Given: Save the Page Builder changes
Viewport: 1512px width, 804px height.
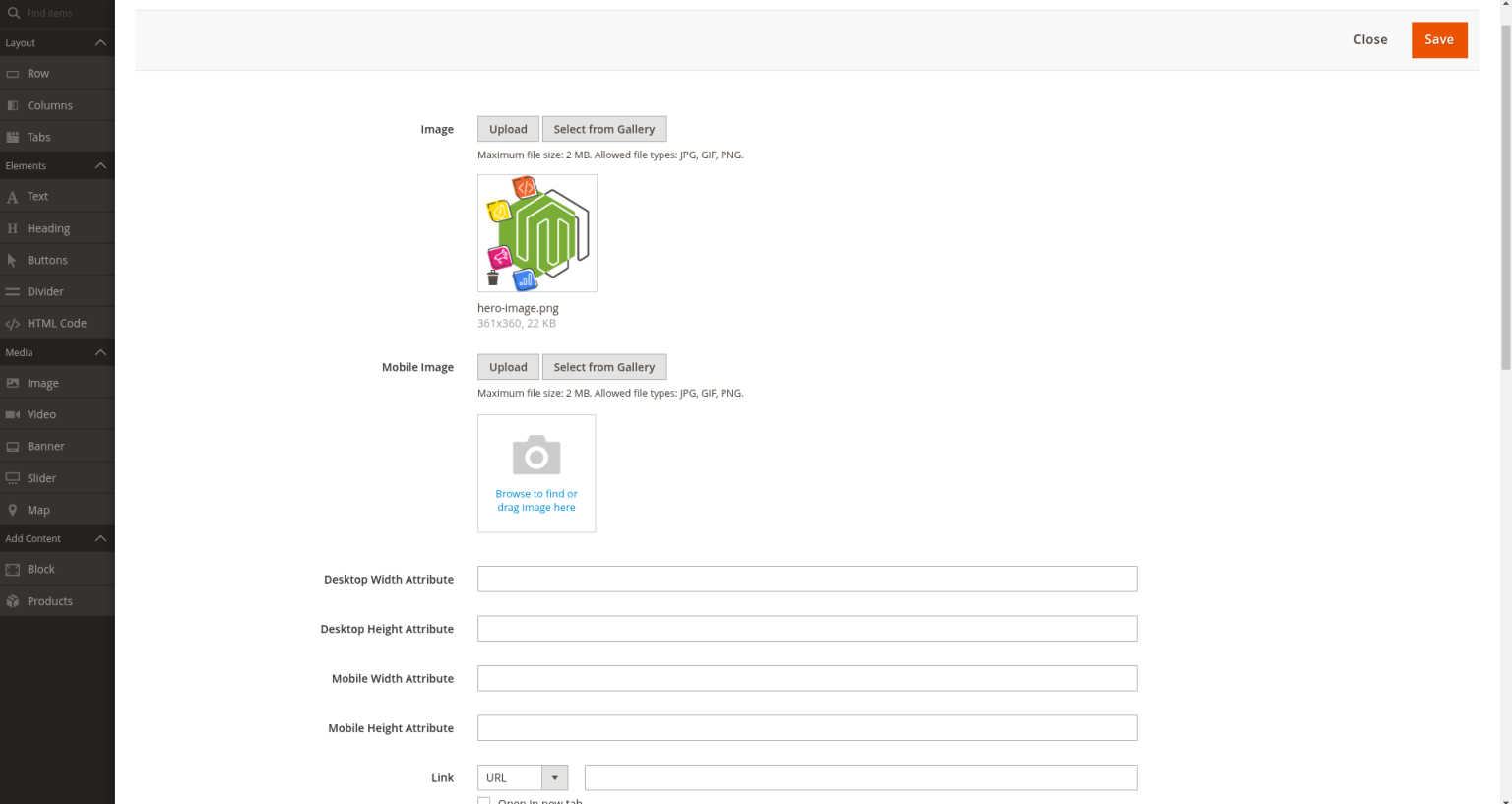Looking at the screenshot, I should [1439, 39].
